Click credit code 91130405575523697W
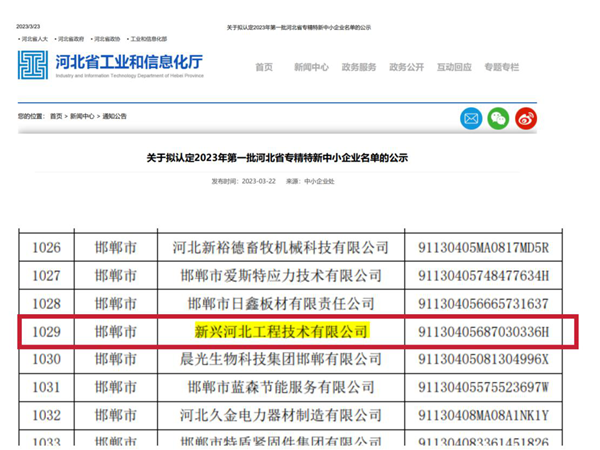This screenshot has width=600, height=450. coord(483,387)
